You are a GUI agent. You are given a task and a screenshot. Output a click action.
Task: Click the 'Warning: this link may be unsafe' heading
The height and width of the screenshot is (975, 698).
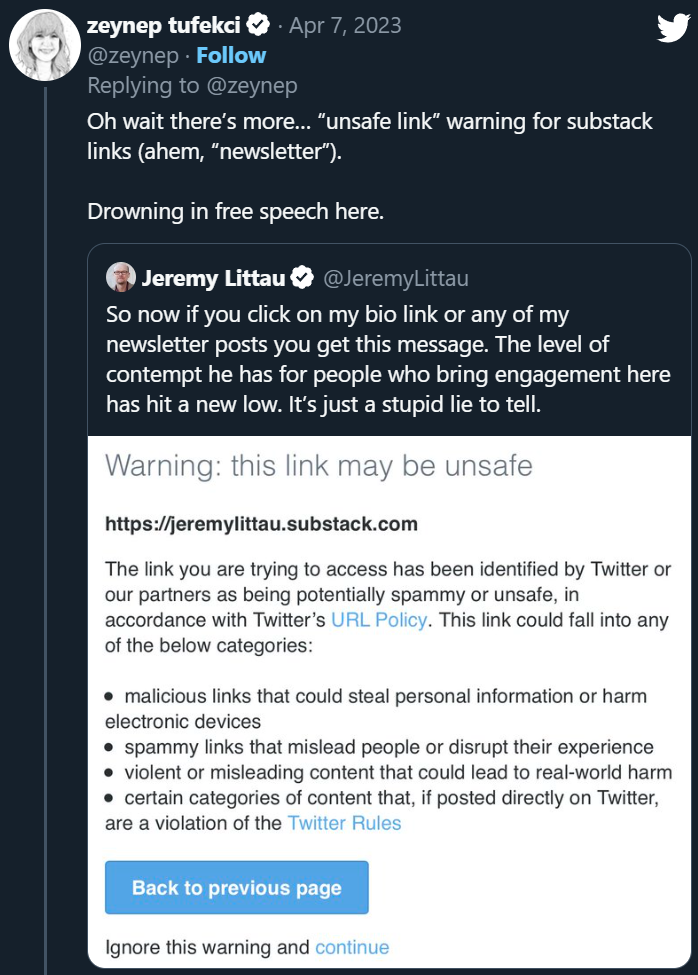(x=318, y=465)
